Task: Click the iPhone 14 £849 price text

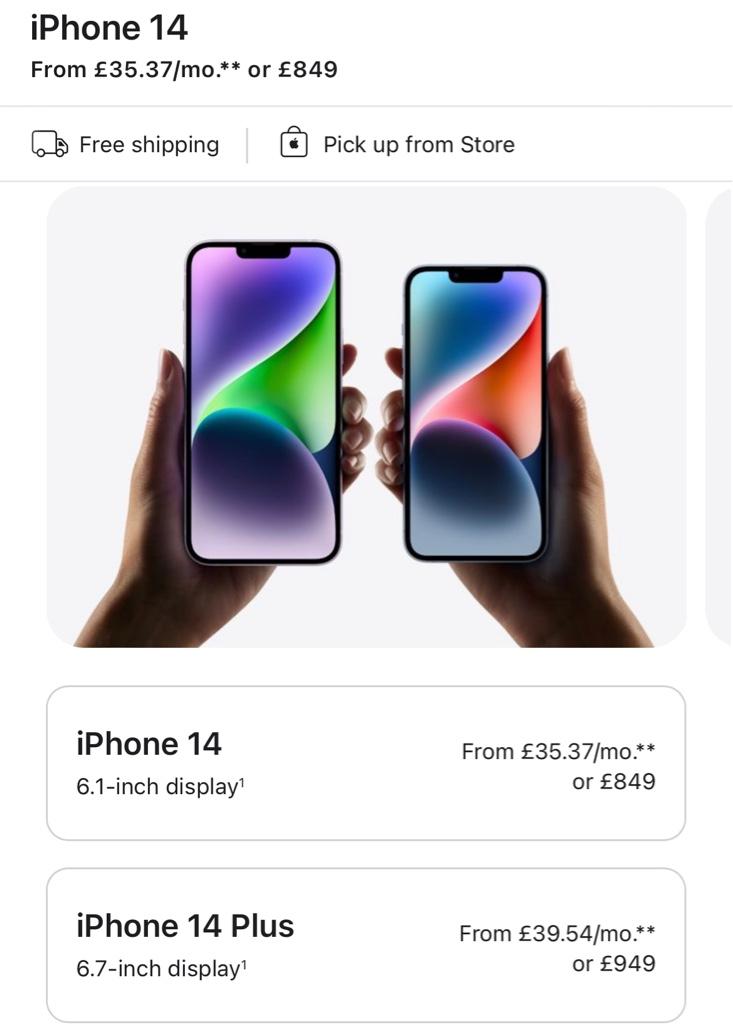Action: (x=613, y=781)
